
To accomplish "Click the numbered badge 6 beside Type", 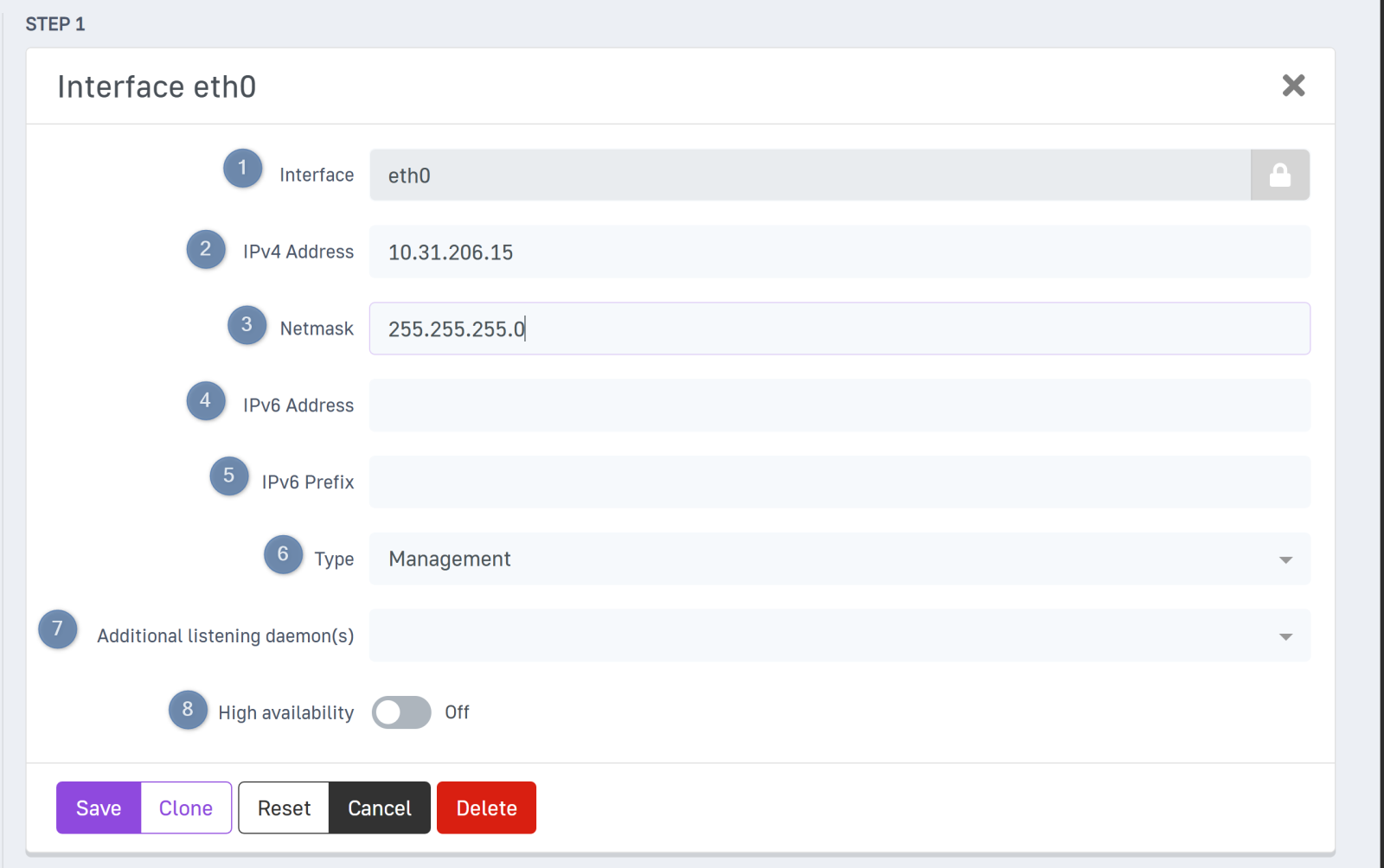I will pyautogui.click(x=283, y=555).
